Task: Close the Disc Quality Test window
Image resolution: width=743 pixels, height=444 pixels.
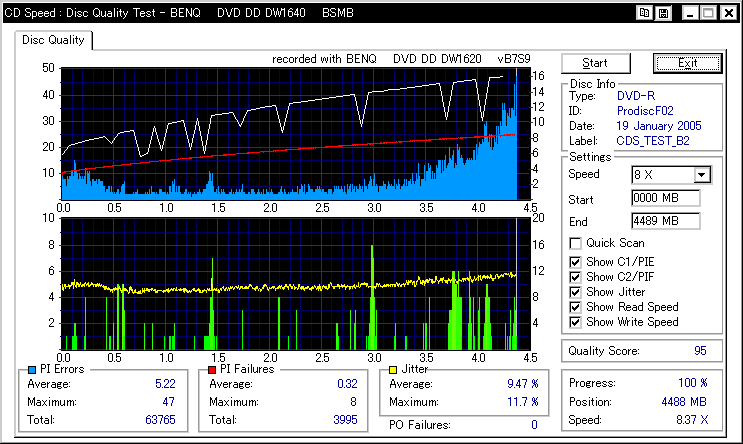Action: point(729,13)
